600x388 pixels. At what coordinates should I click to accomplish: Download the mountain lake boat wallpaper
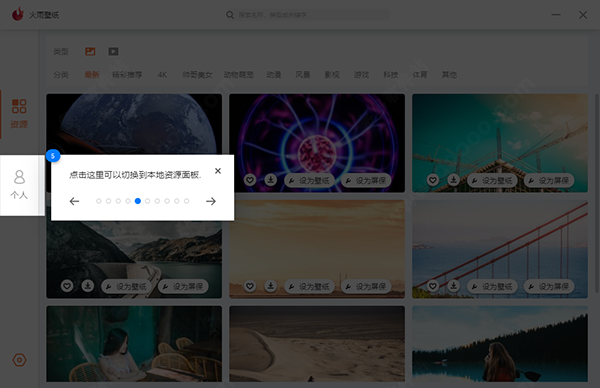pyautogui.click(x=88, y=286)
